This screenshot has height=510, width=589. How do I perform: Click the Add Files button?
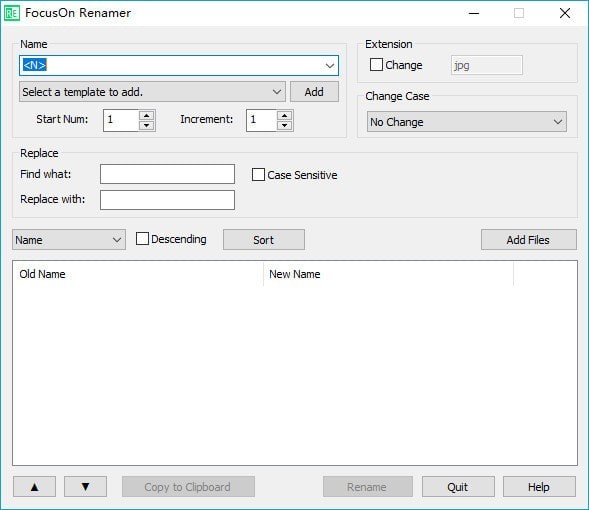(x=529, y=240)
